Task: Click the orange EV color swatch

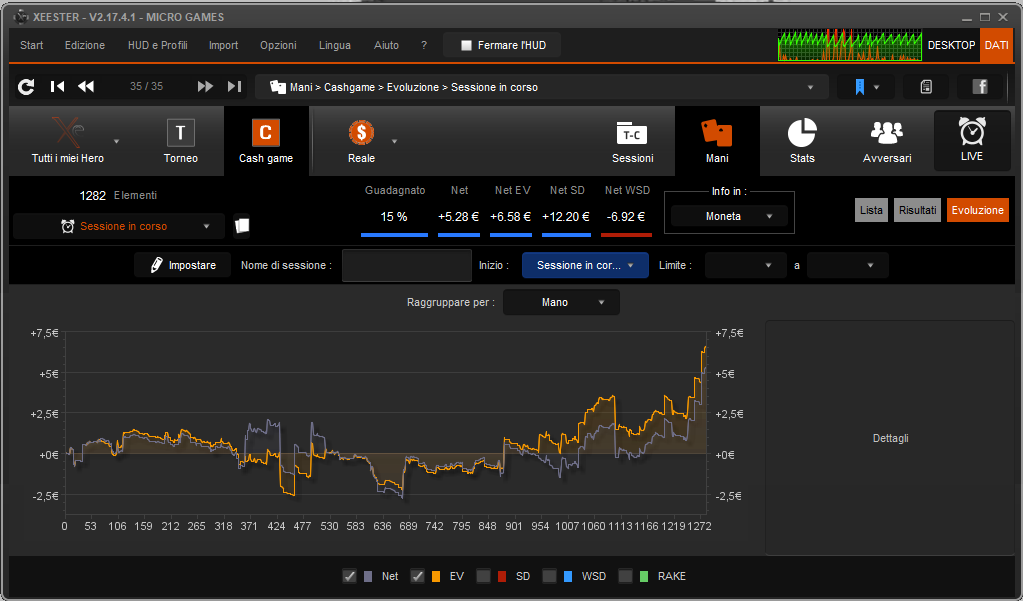Action: [436, 576]
